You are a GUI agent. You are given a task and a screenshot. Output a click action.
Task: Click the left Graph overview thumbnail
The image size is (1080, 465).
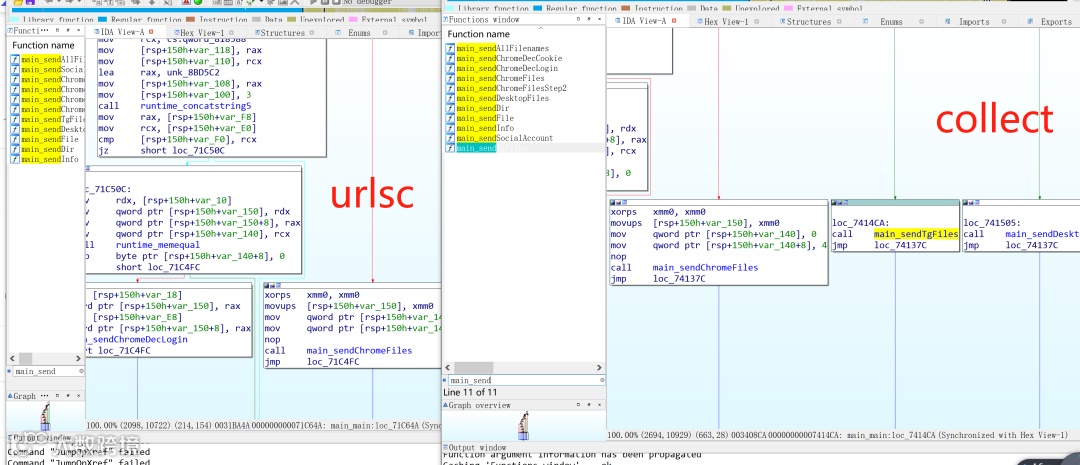45,418
